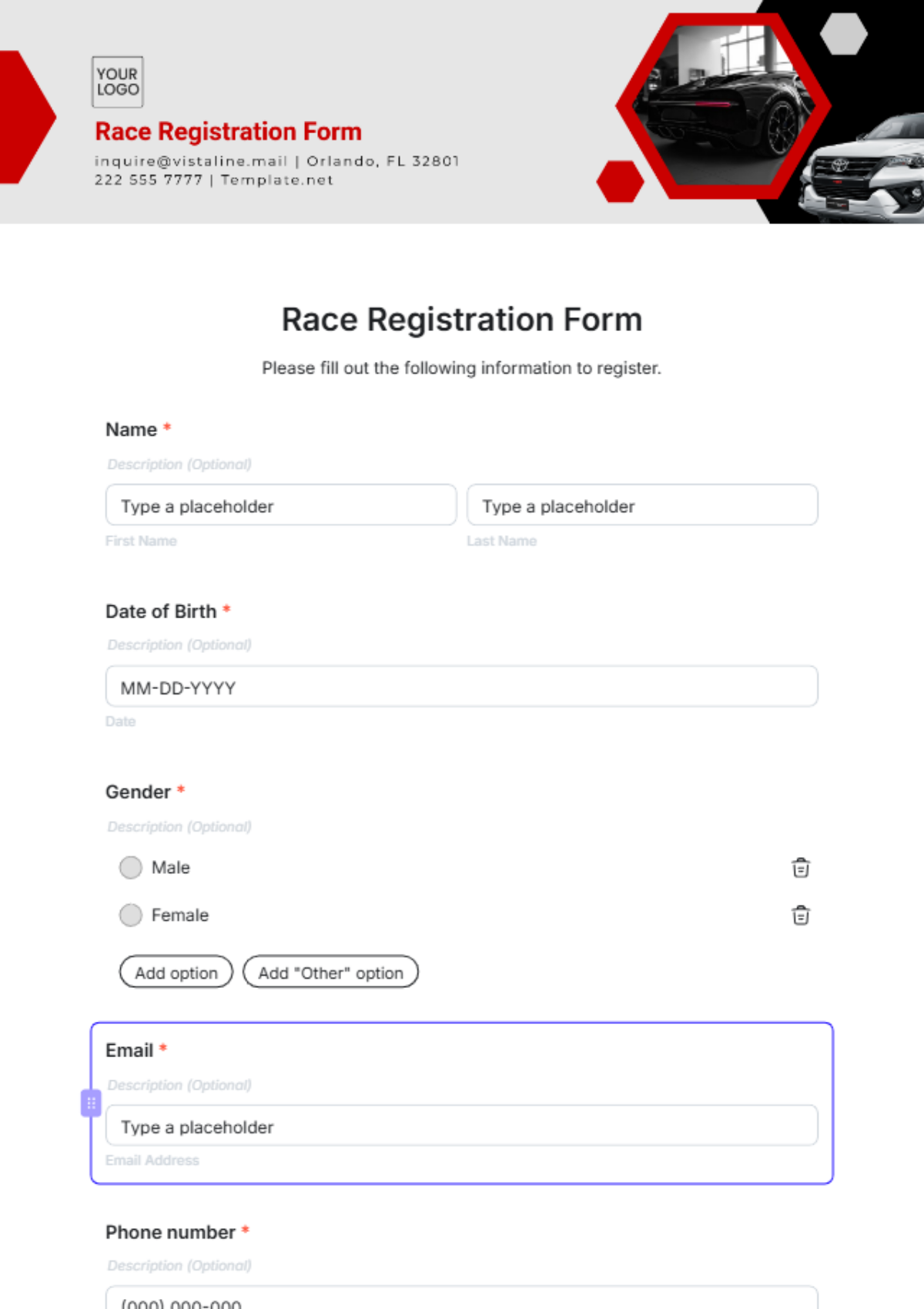Click the Add option button

click(176, 973)
